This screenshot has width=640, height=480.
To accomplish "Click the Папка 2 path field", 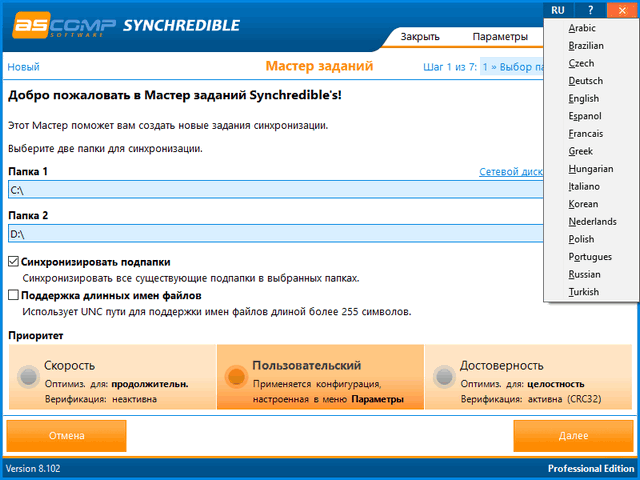I will [x=276, y=234].
